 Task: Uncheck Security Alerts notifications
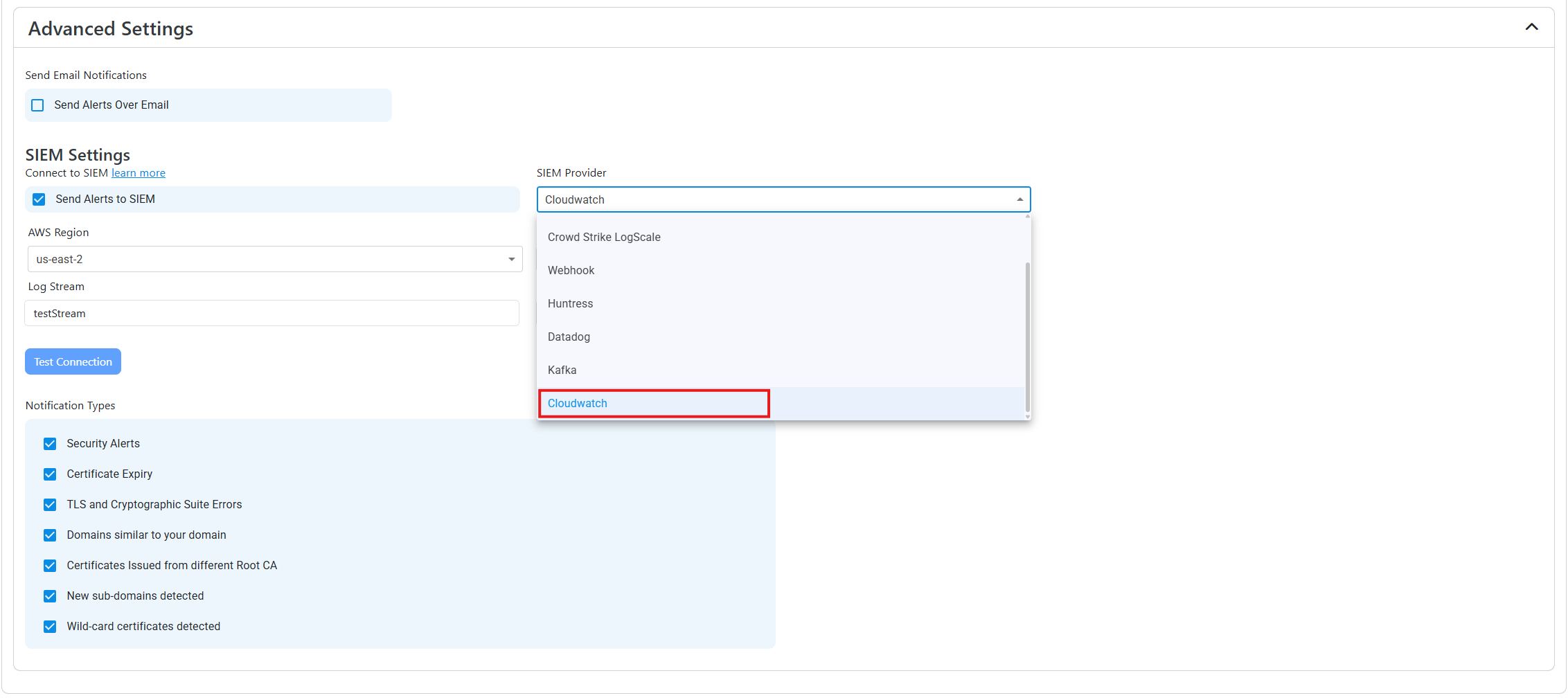(50, 443)
